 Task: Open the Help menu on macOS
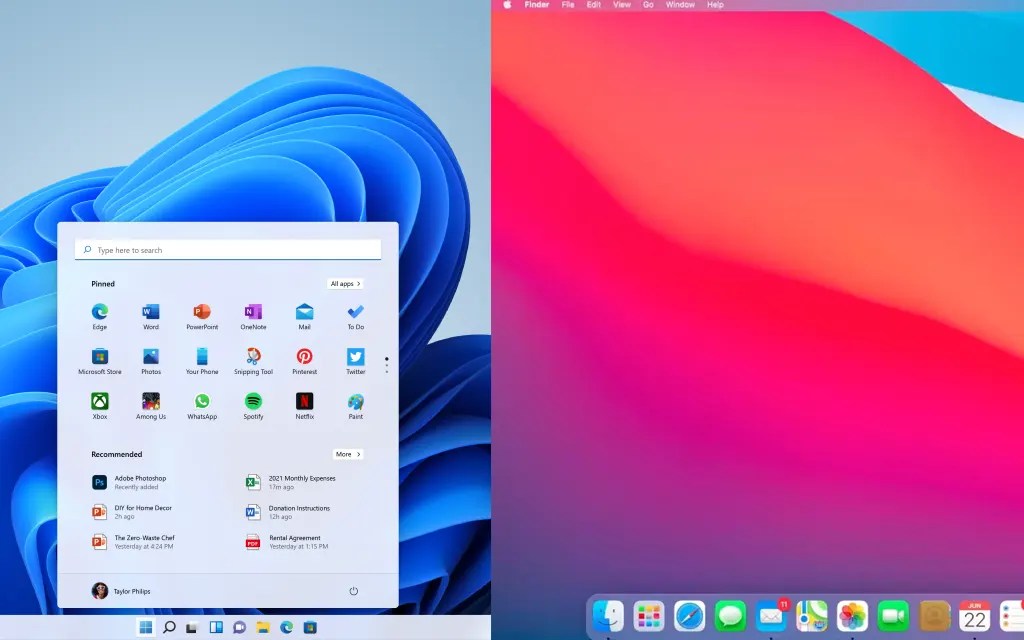click(x=715, y=5)
